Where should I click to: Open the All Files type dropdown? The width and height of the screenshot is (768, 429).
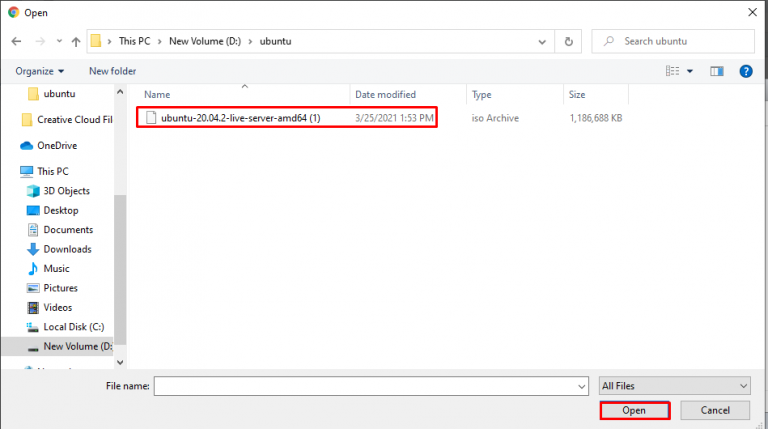[x=674, y=385]
